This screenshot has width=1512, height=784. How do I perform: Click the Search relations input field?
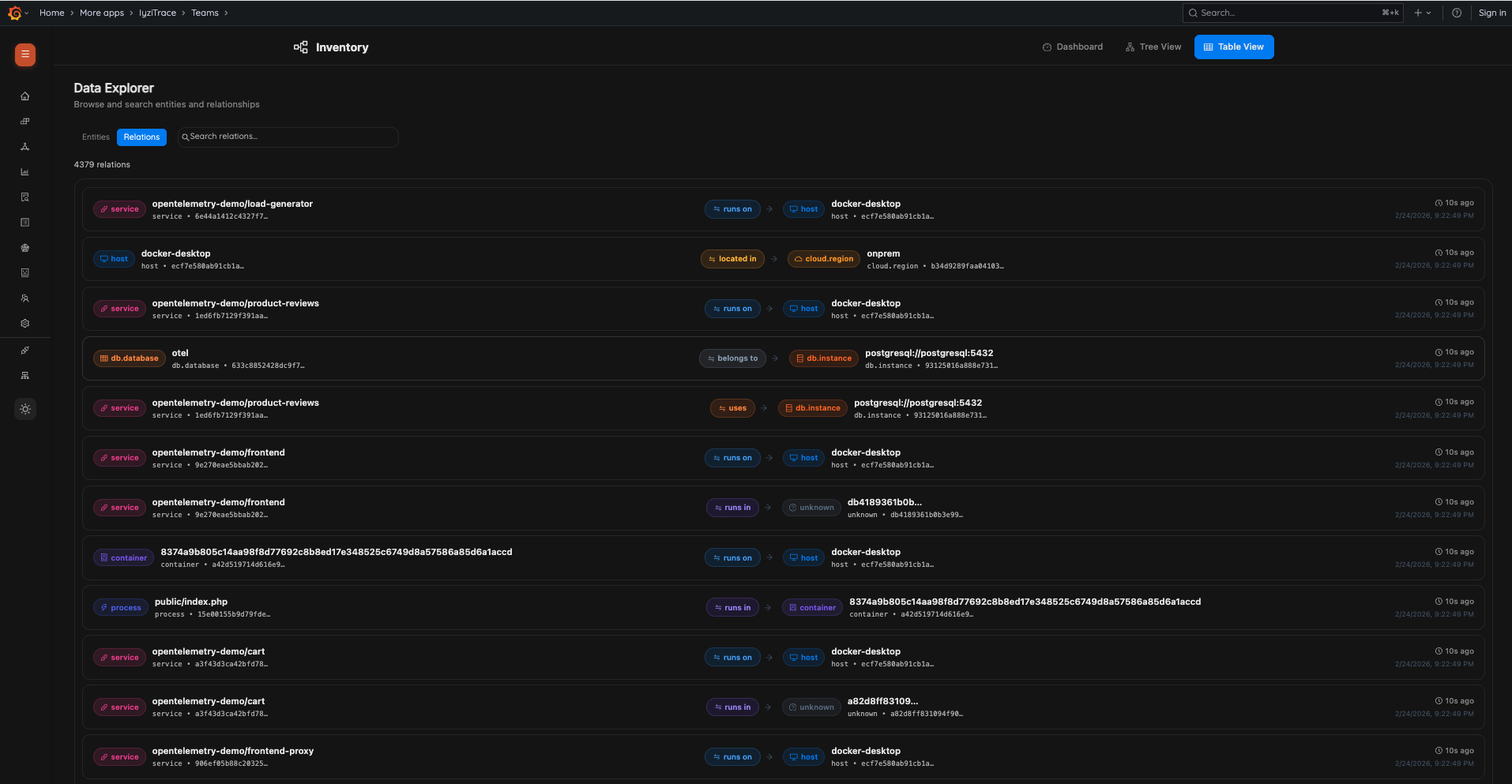pyautogui.click(x=287, y=137)
